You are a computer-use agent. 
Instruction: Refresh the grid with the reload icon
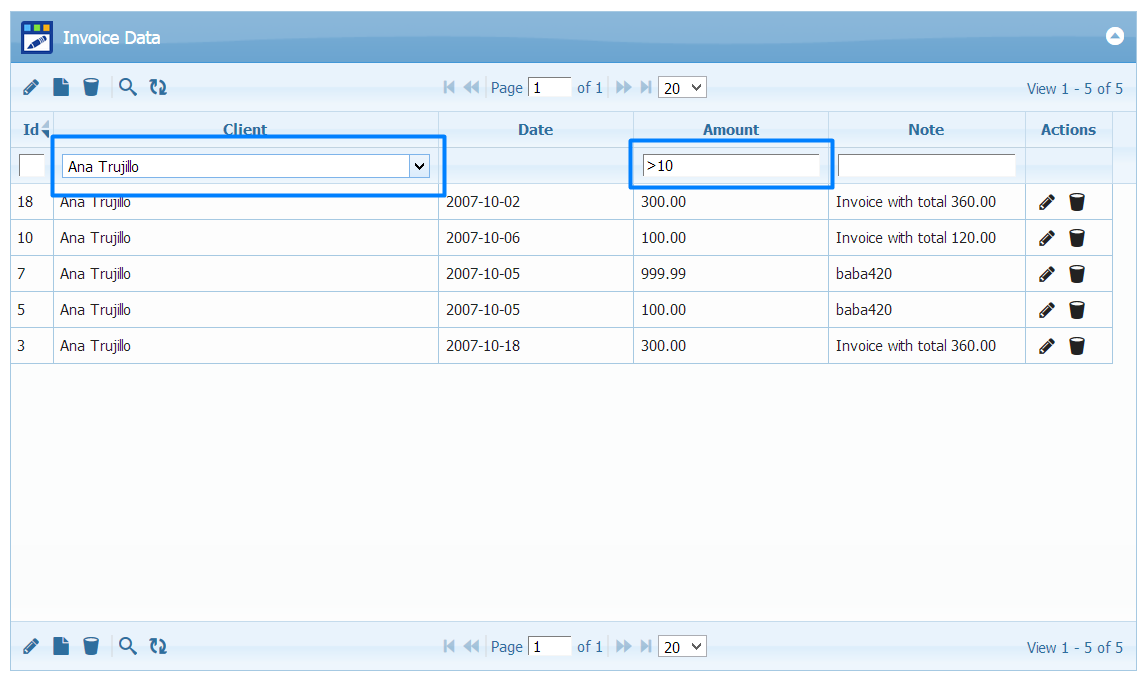pyautogui.click(x=158, y=87)
